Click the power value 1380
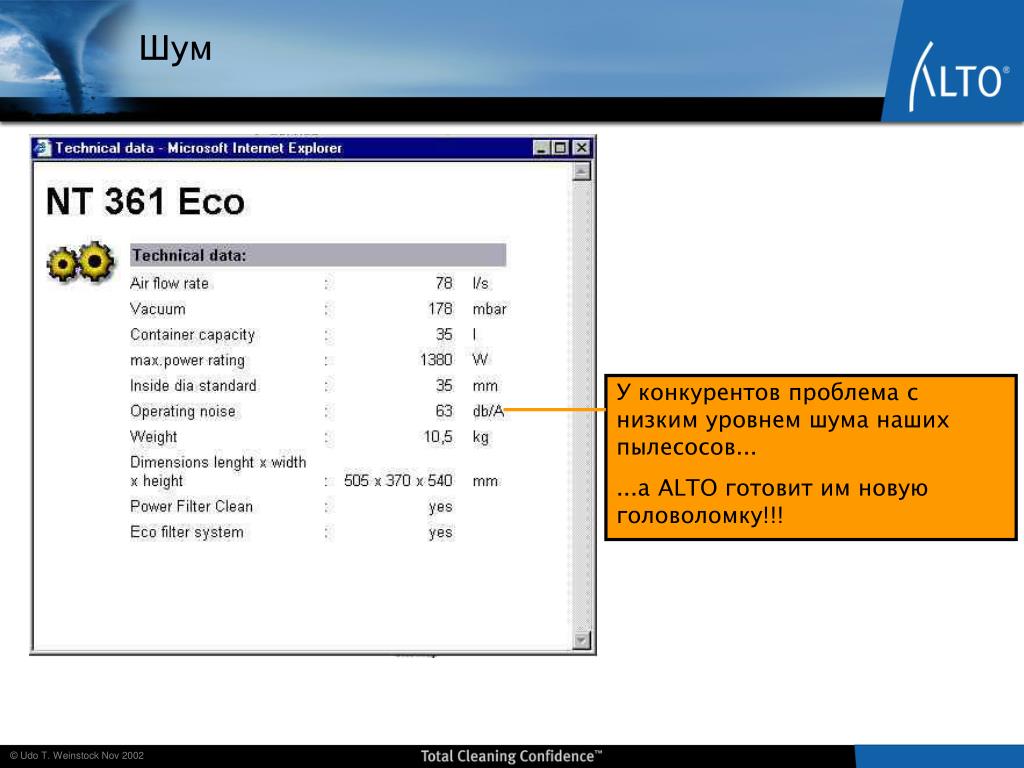Viewport: 1024px width, 768px height. pyautogui.click(x=436, y=360)
